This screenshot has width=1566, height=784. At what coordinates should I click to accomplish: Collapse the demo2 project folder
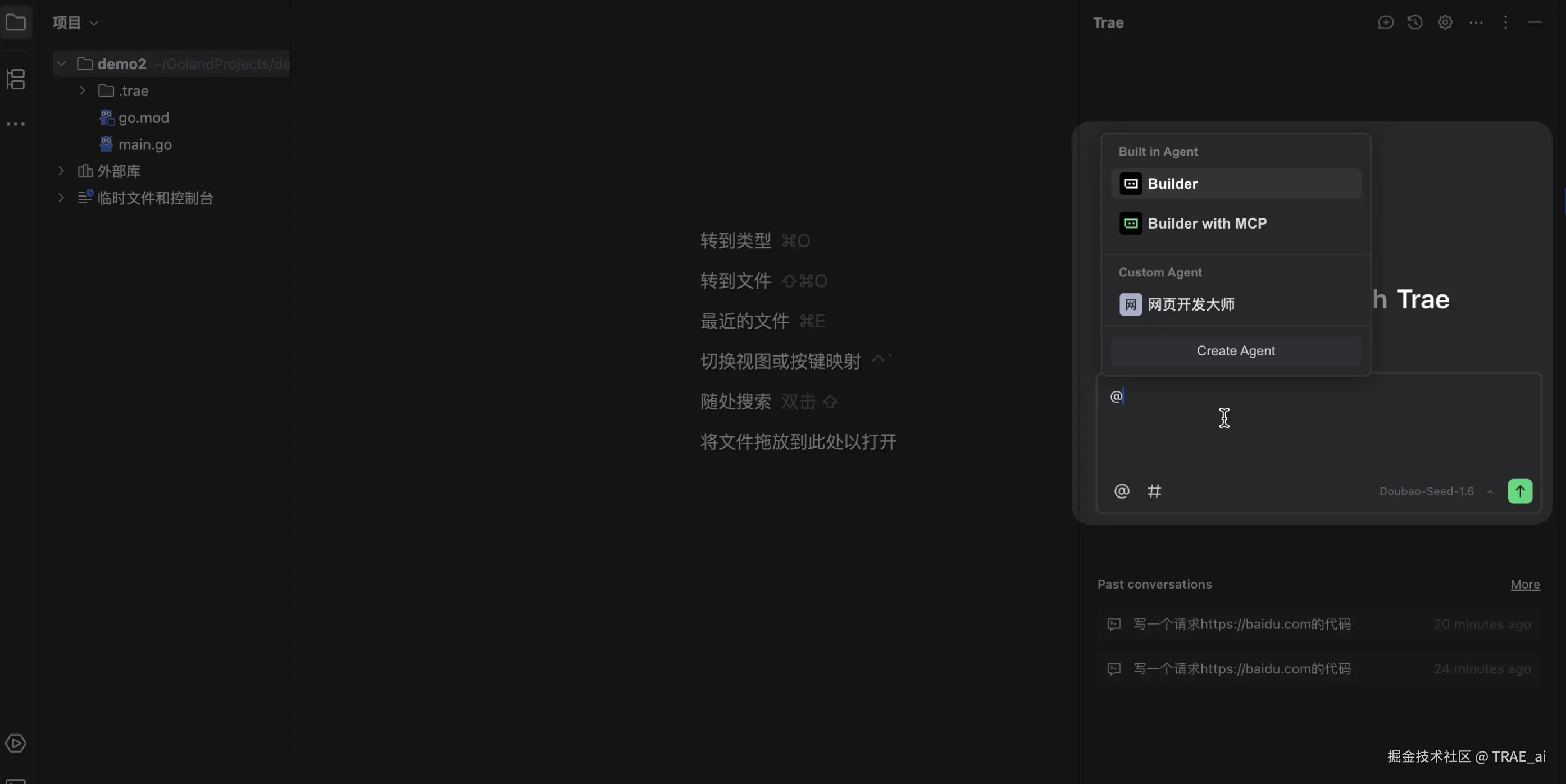[x=61, y=64]
